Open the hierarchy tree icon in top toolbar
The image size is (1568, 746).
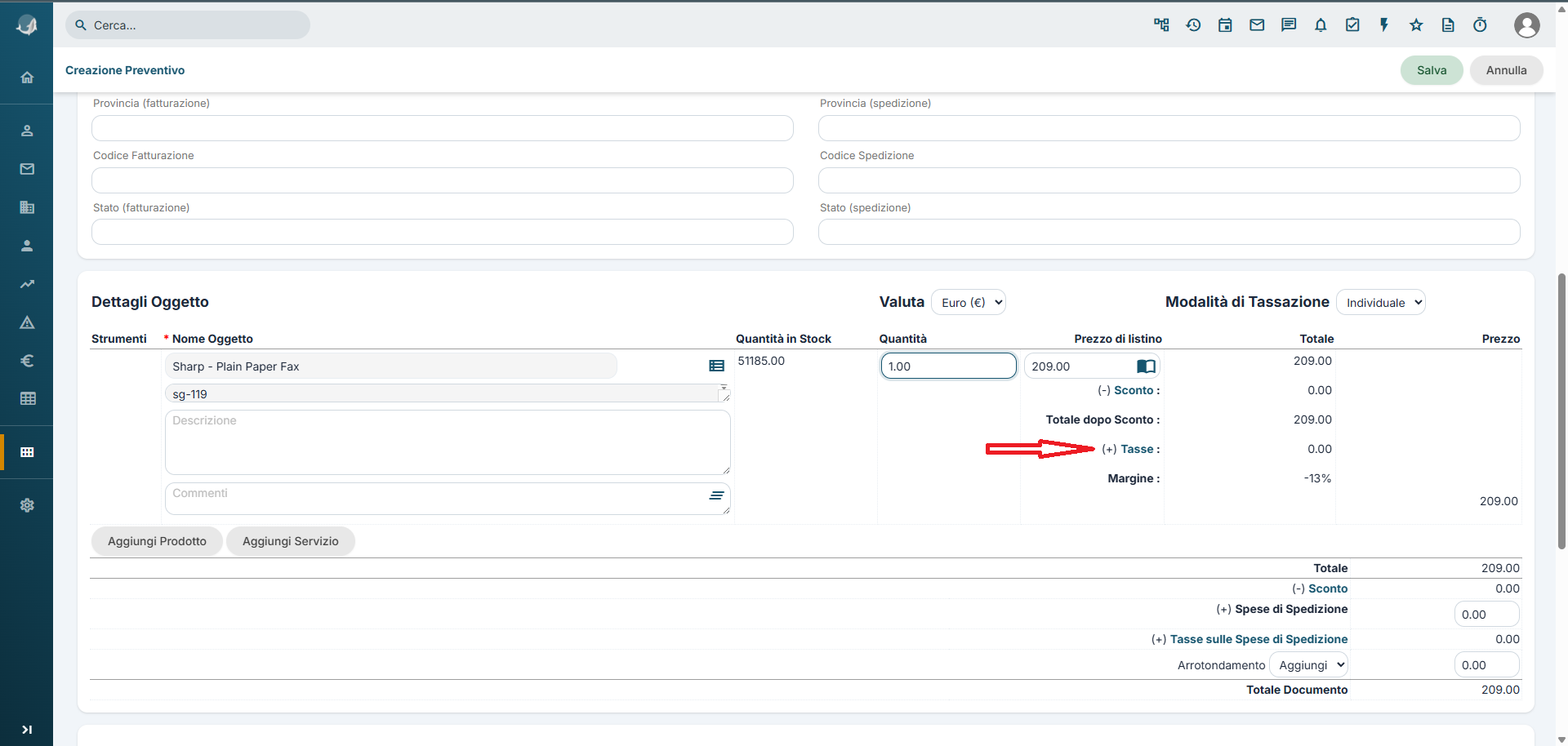point(1161,25)
